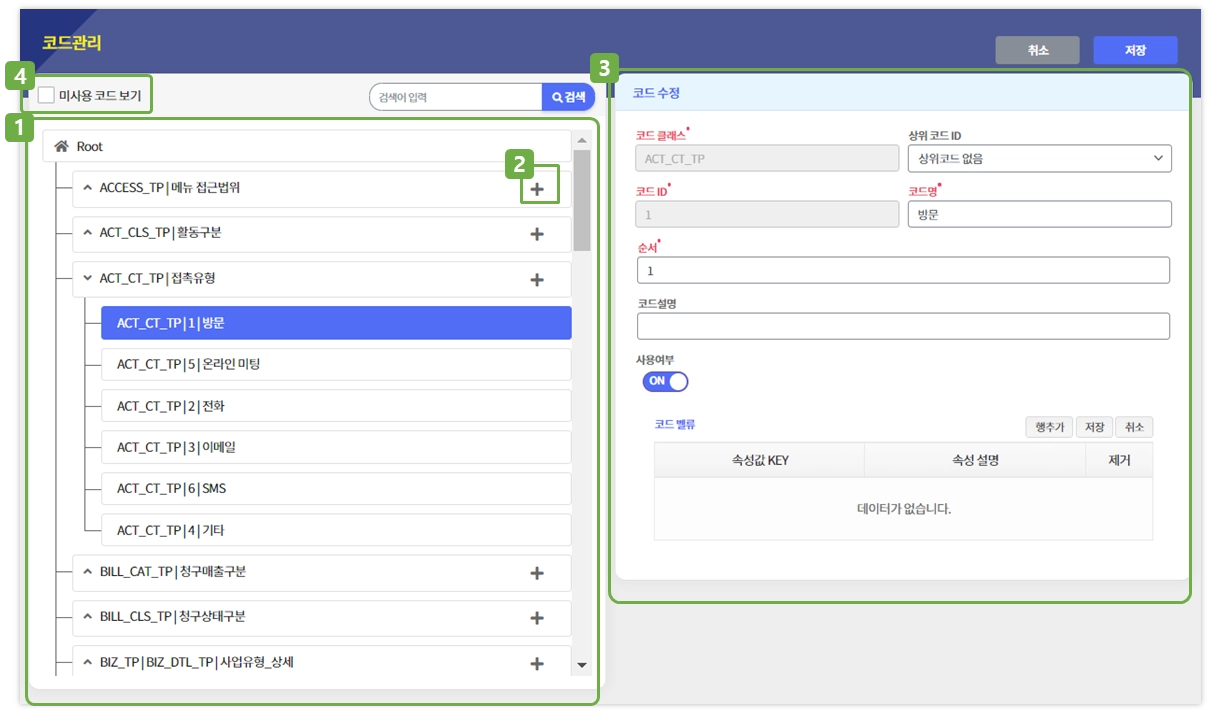1210x713 pixels.
Task: Add a code under BIZ_TP|BIZ_DTL_TP
Action: tap(537, 663)
